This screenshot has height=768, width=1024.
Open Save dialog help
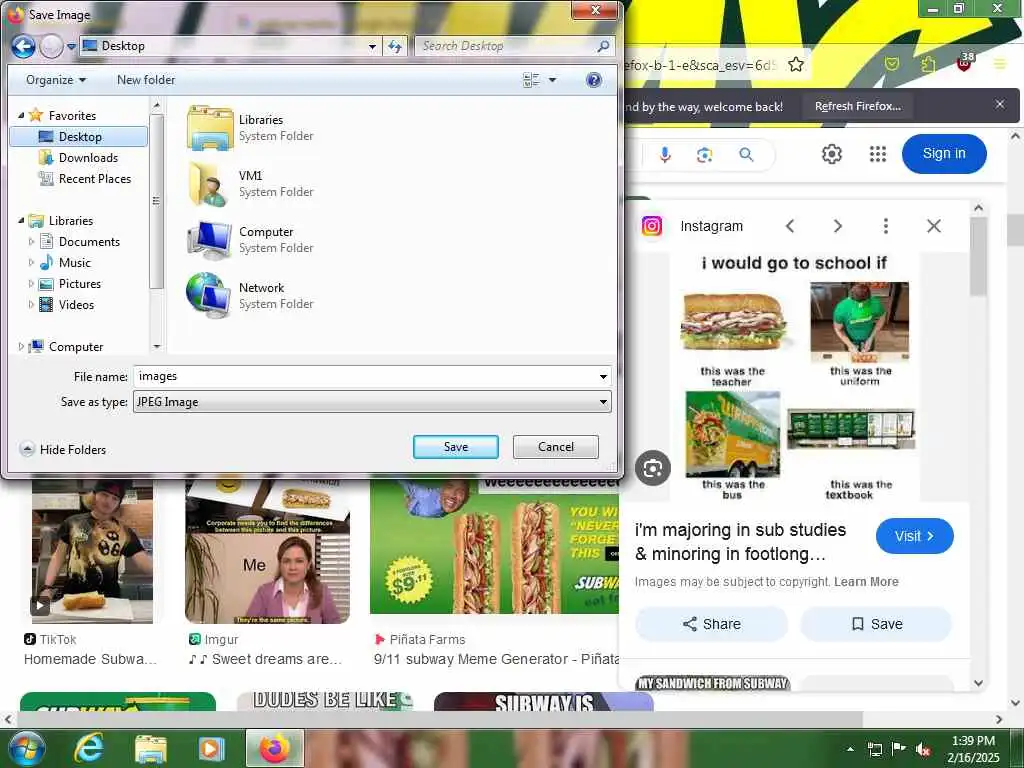point(593,80)
